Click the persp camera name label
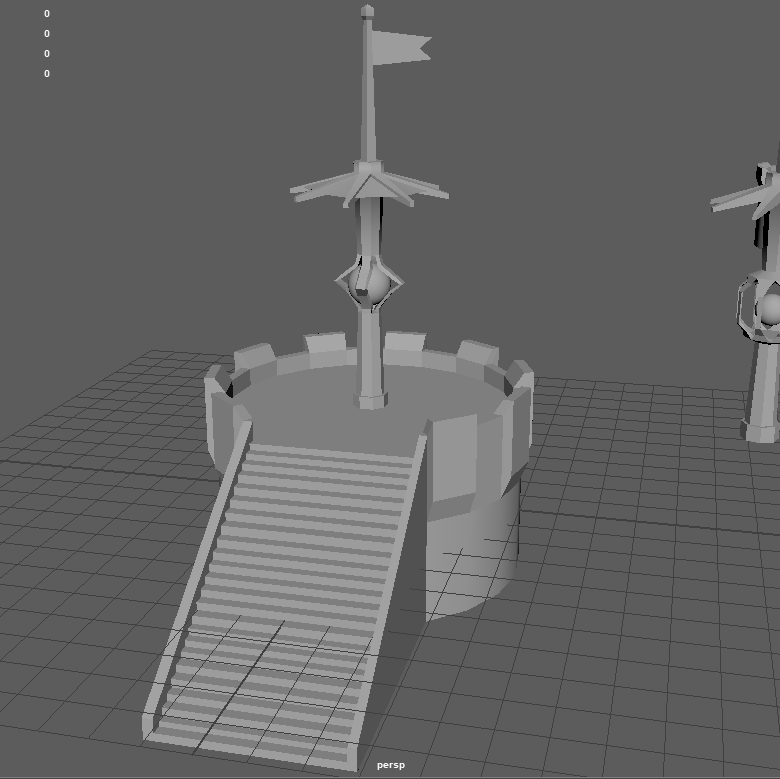This screenshot has width=780, height=779. tap(390, 765)
